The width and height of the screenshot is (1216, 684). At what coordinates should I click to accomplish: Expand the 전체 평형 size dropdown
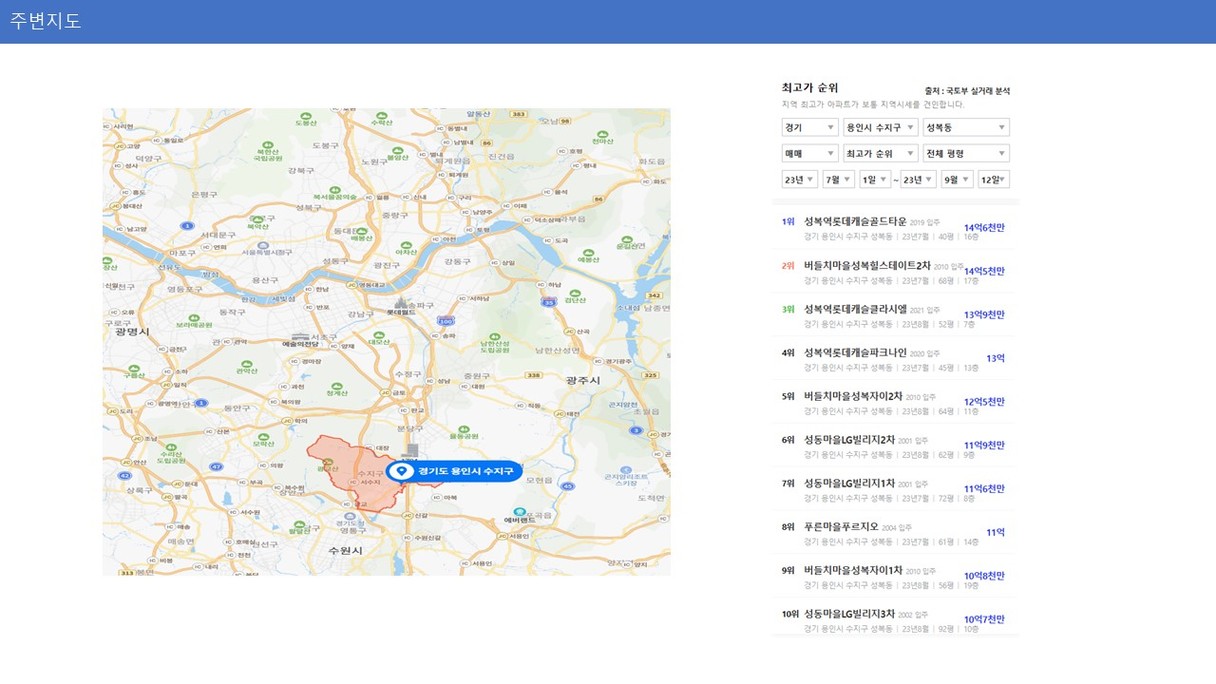(966, 154)
